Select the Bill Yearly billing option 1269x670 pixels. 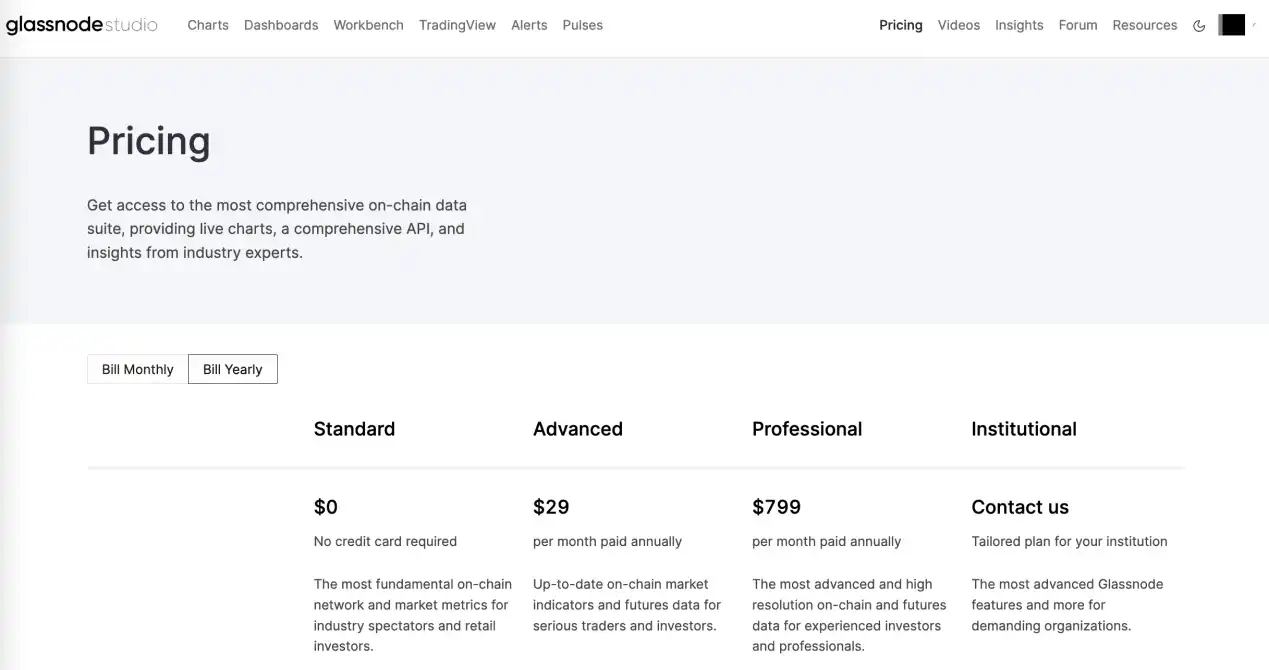232,369
